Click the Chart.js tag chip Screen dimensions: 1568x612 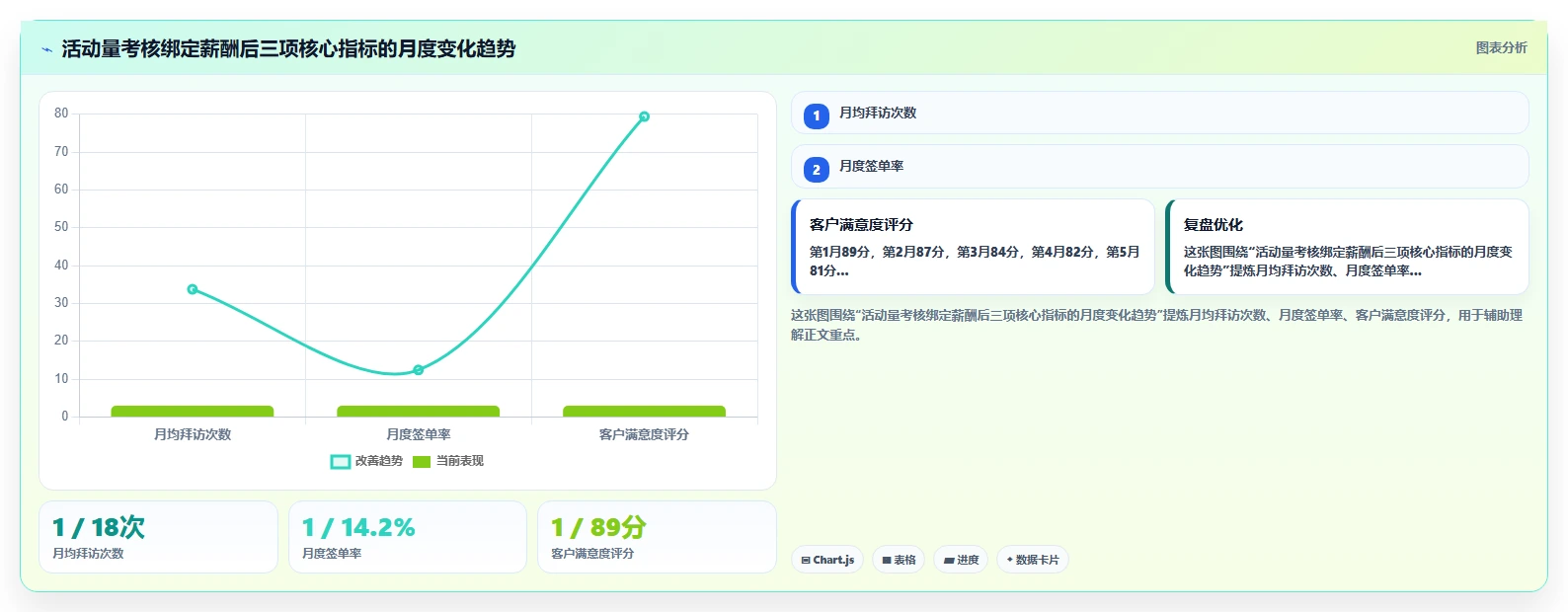(827, 560)
